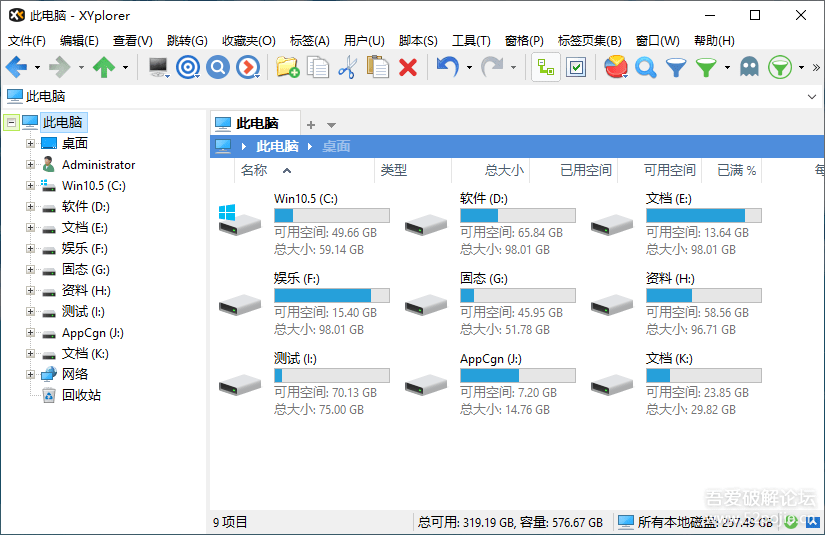Viewport: 825px width, 535px height.
Task: Select the 此电脑 tab
Action: pyautogui.click(x=256, y=123)
